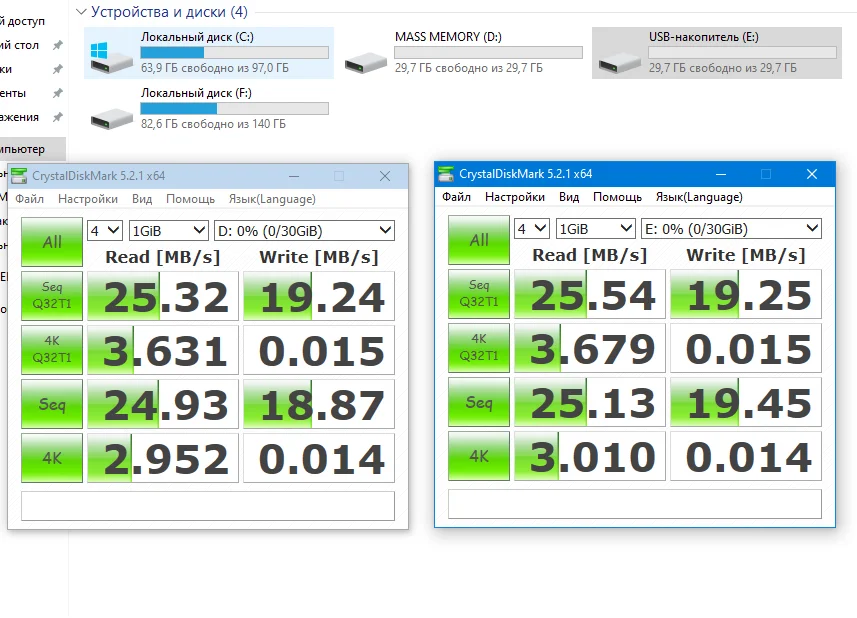Run Seq Q32T1 test in left window
This screenshot has height=618, width=857.
(52, 296)
